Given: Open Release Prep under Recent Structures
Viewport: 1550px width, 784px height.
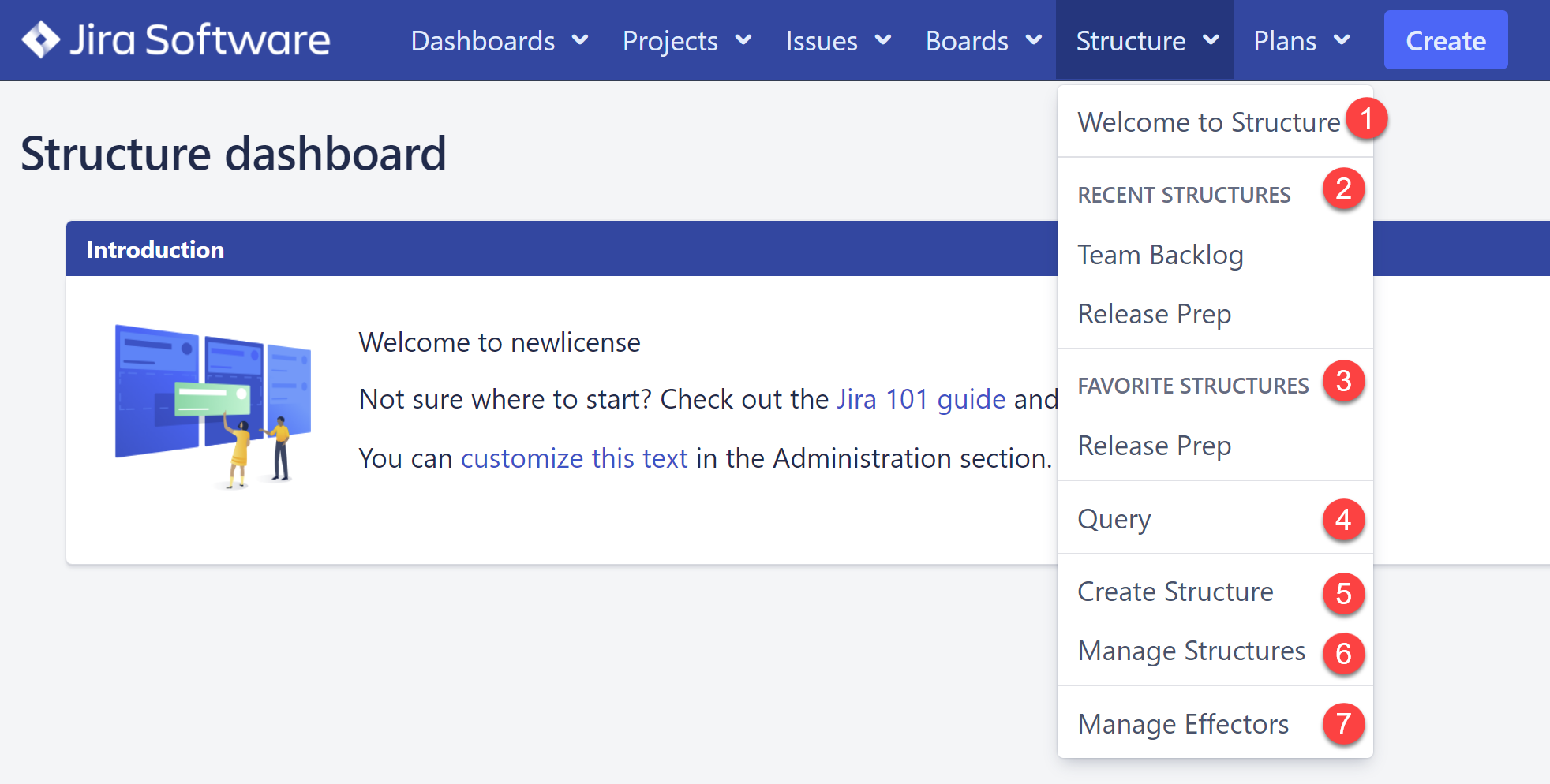Looking at the screenshot, I should [x=1154, y=314].
